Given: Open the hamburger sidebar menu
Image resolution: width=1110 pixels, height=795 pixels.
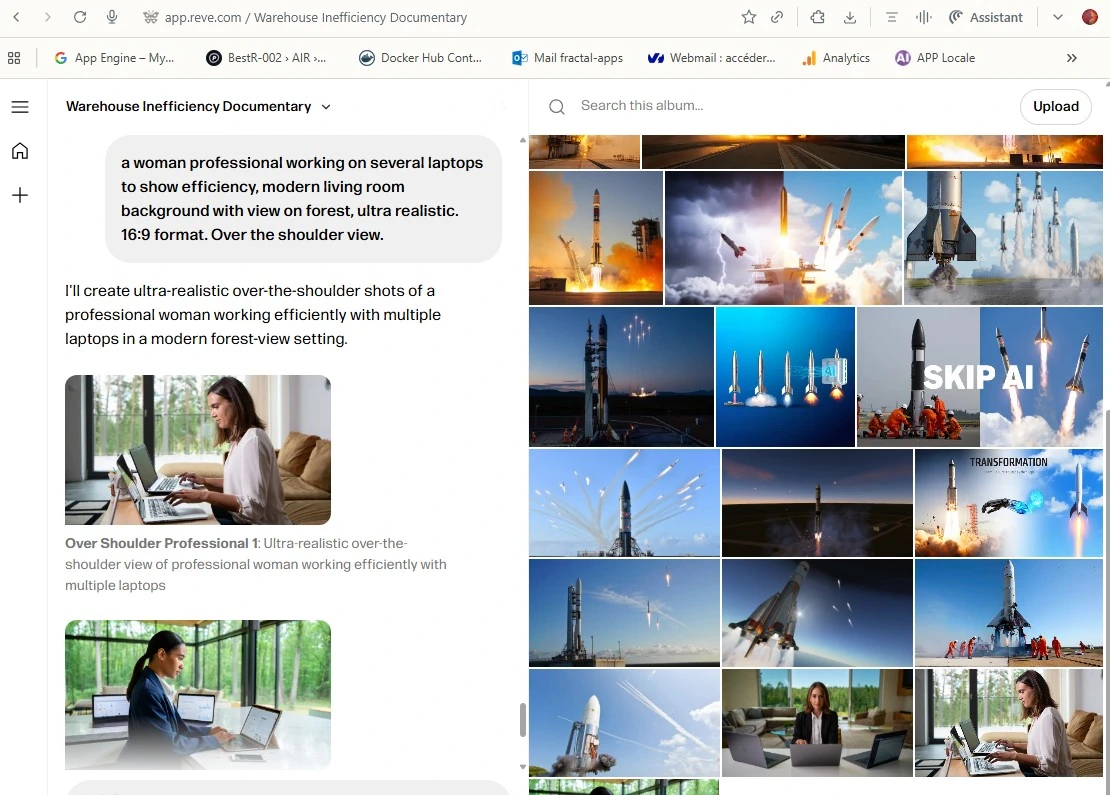Looking at the screenshot, I should click(x=20, y=107).
